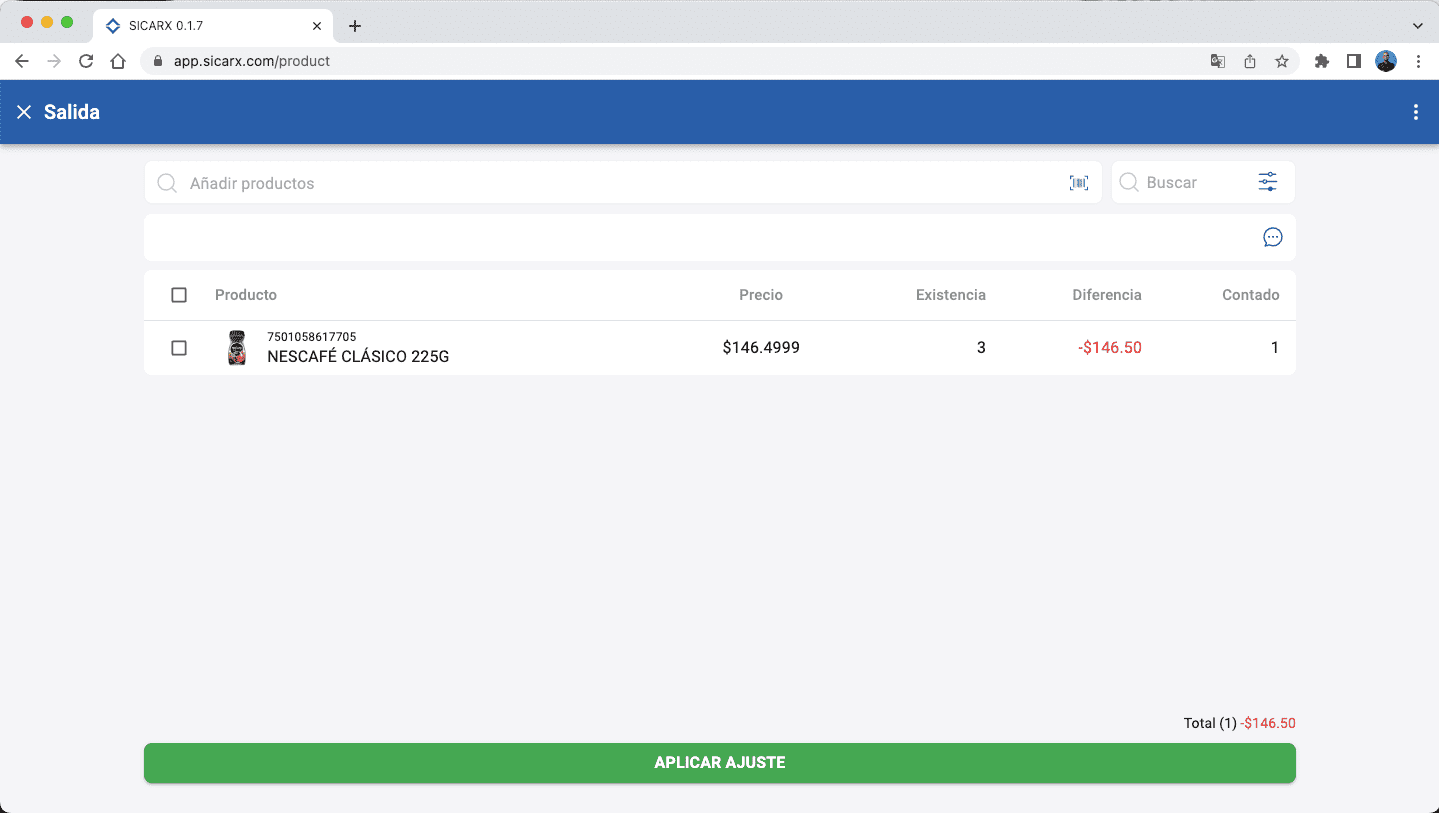The width and height of the screenshot is (1439, 813).
Task: Click the Google Translate icon in the address bar
Action: 1217,61
